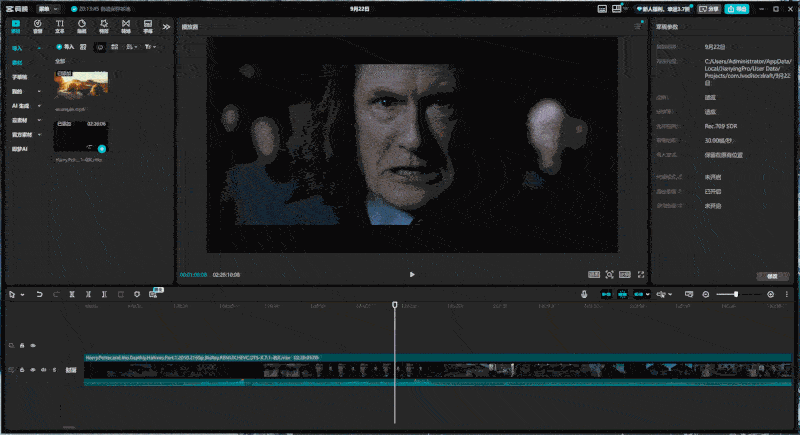Zoom out the timeline
Image resolution: width=800 pixels, height=435 pixels.
click(x=706, y=294)
